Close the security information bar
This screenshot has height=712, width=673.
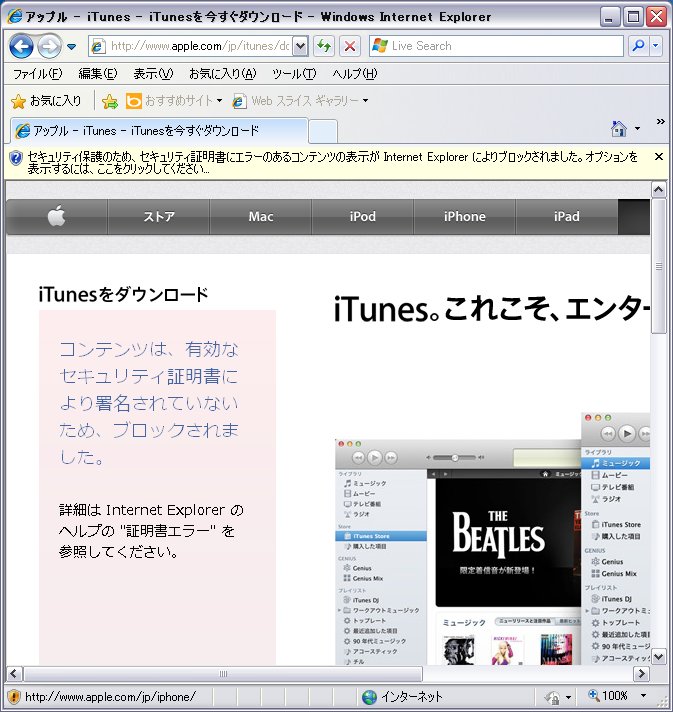(658, 157)
